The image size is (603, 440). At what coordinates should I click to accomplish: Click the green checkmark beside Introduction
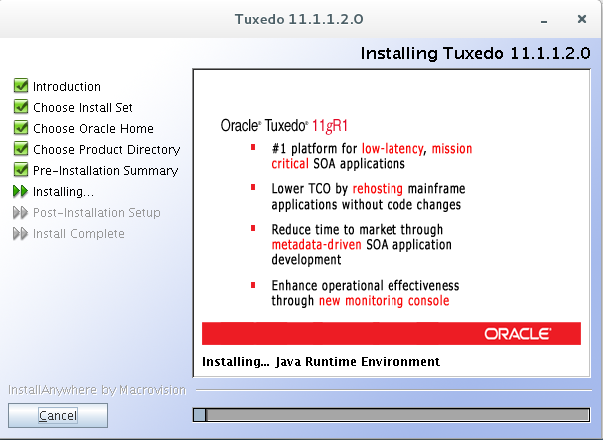21,86
